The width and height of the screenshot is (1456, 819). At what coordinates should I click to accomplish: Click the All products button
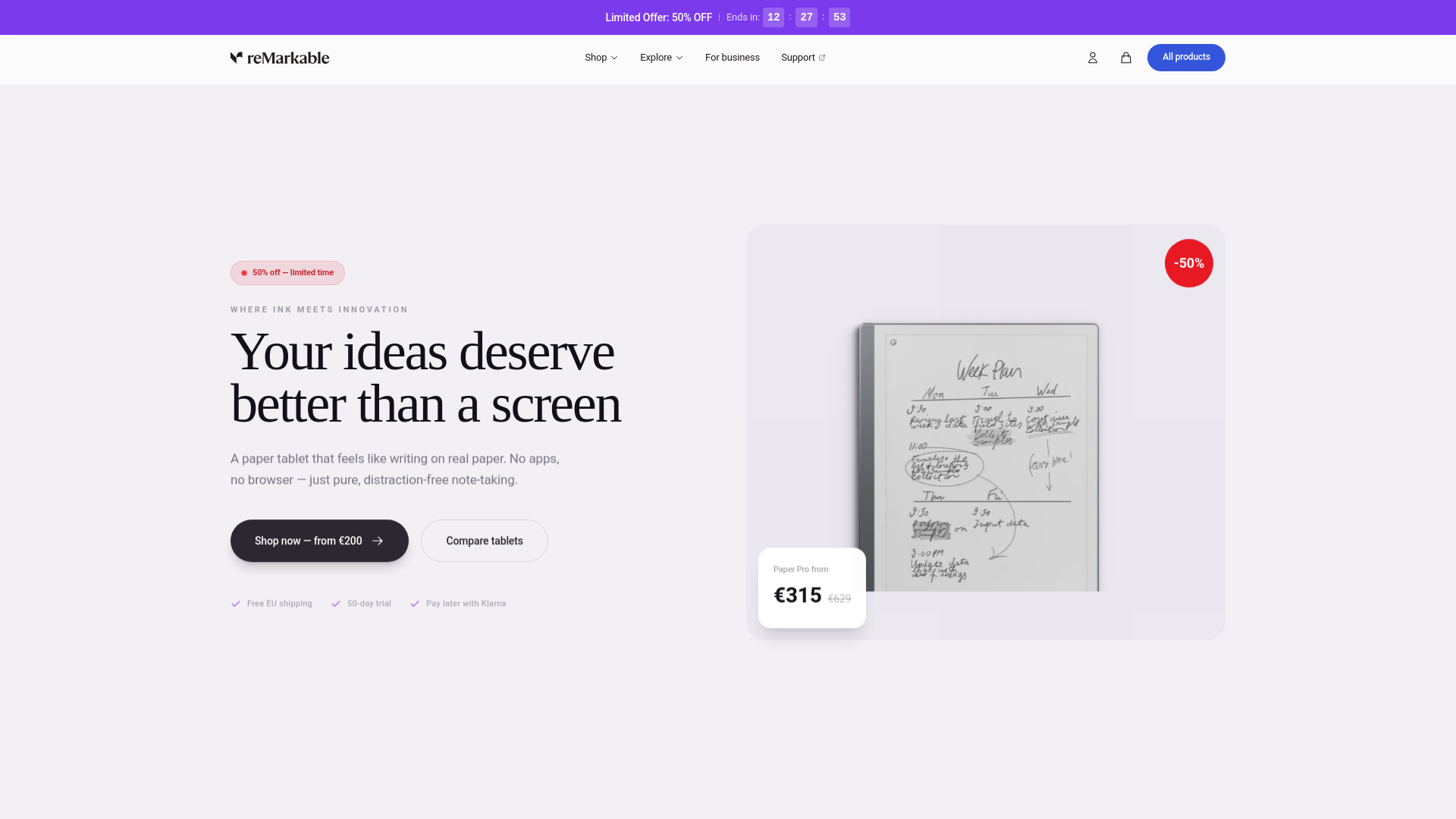[1186, 58]
